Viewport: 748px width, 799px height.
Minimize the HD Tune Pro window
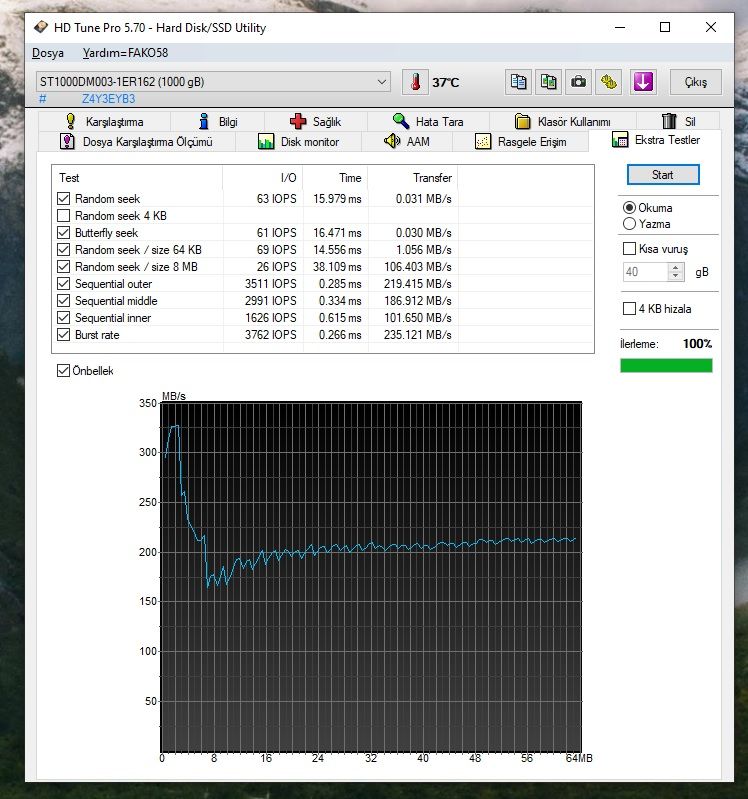(620, 27)
